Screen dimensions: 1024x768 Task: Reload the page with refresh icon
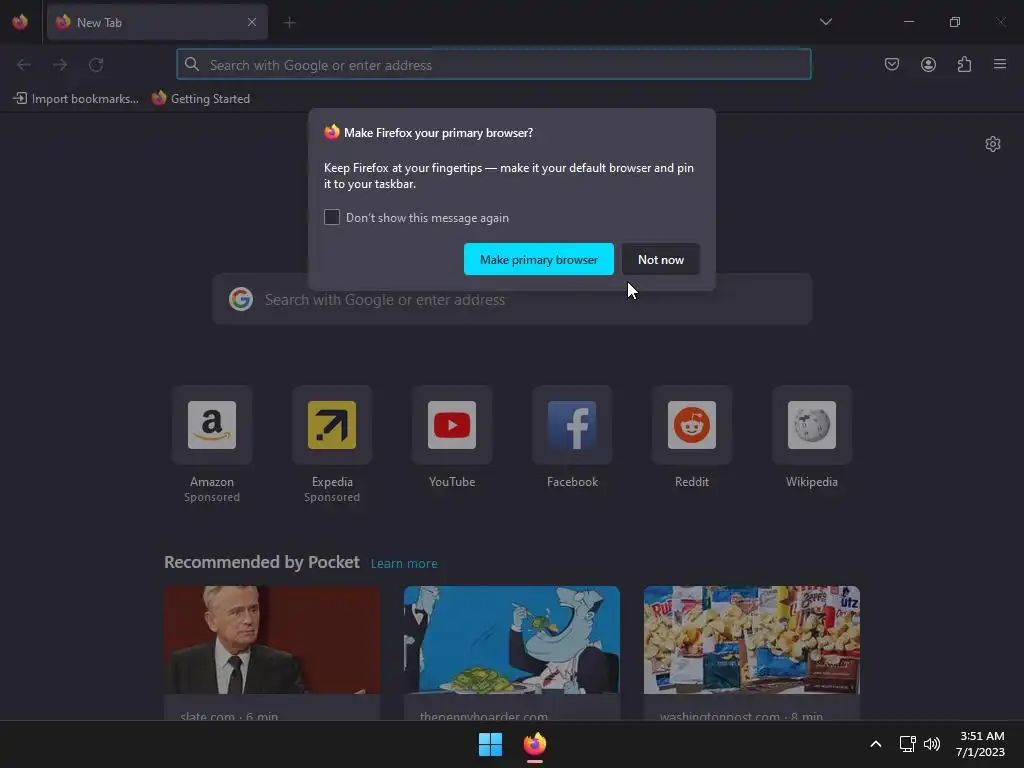(x=96, y=65)
